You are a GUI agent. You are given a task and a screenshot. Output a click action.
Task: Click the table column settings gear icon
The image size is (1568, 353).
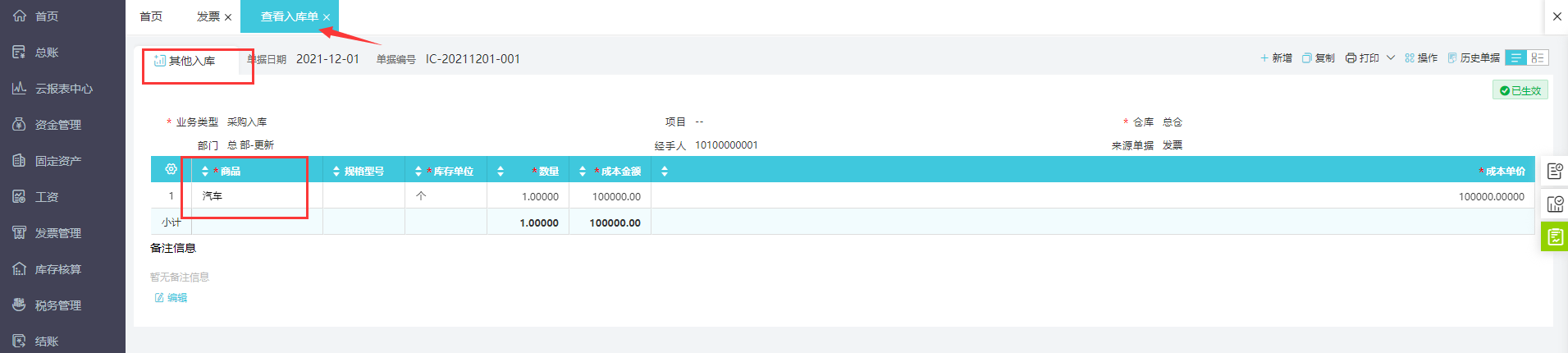(171, 169)
